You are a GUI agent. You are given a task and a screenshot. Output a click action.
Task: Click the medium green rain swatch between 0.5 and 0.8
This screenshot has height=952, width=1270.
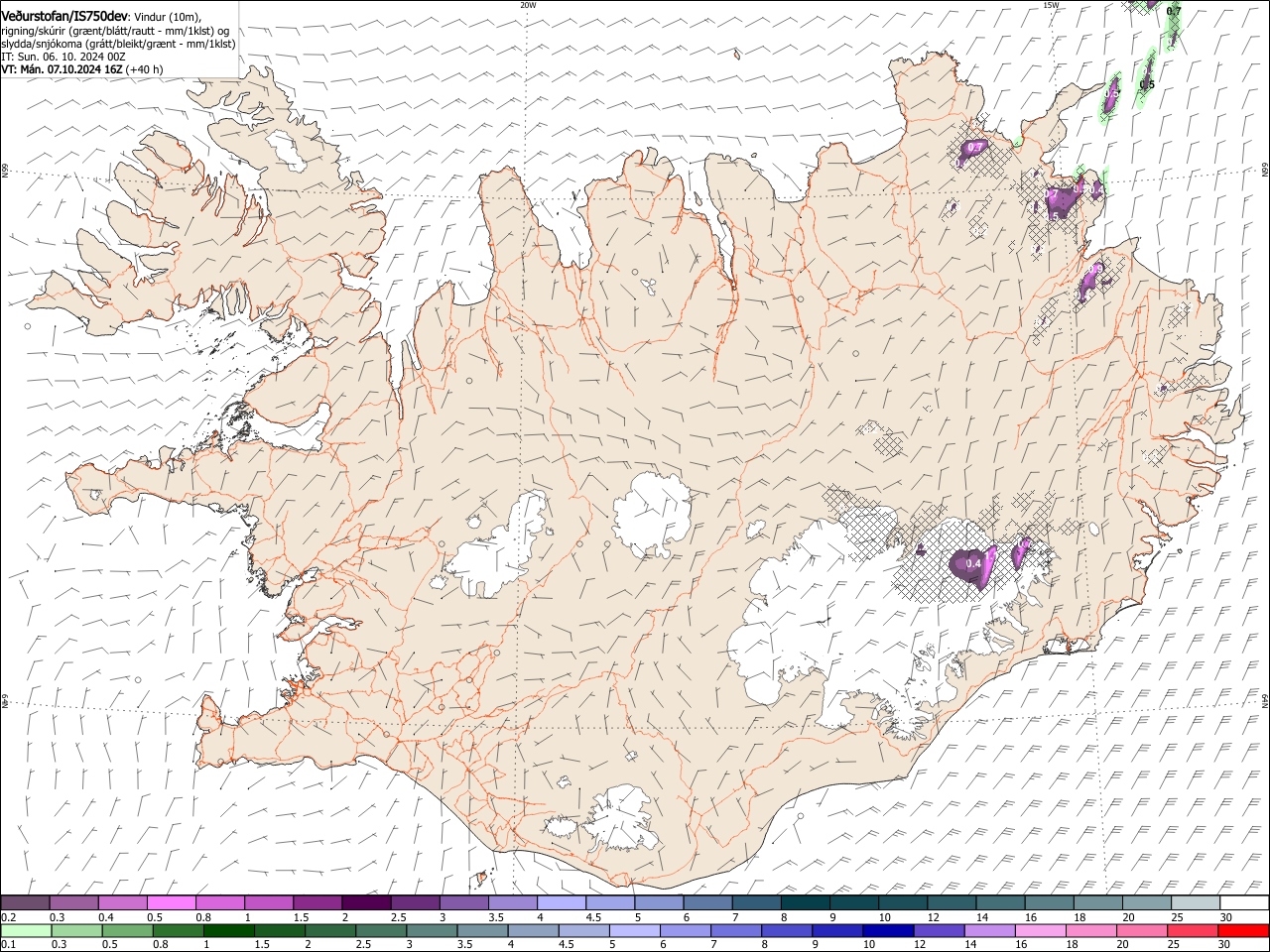[x=127, y=930]
